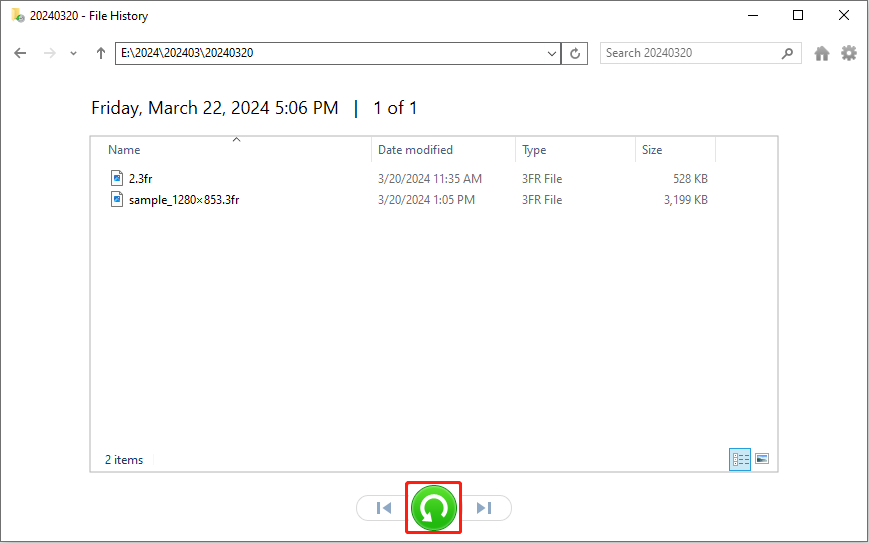The width and height of the screenshot is (869, 543).
Task: Go up one folder level
Action: coord(100,53)
